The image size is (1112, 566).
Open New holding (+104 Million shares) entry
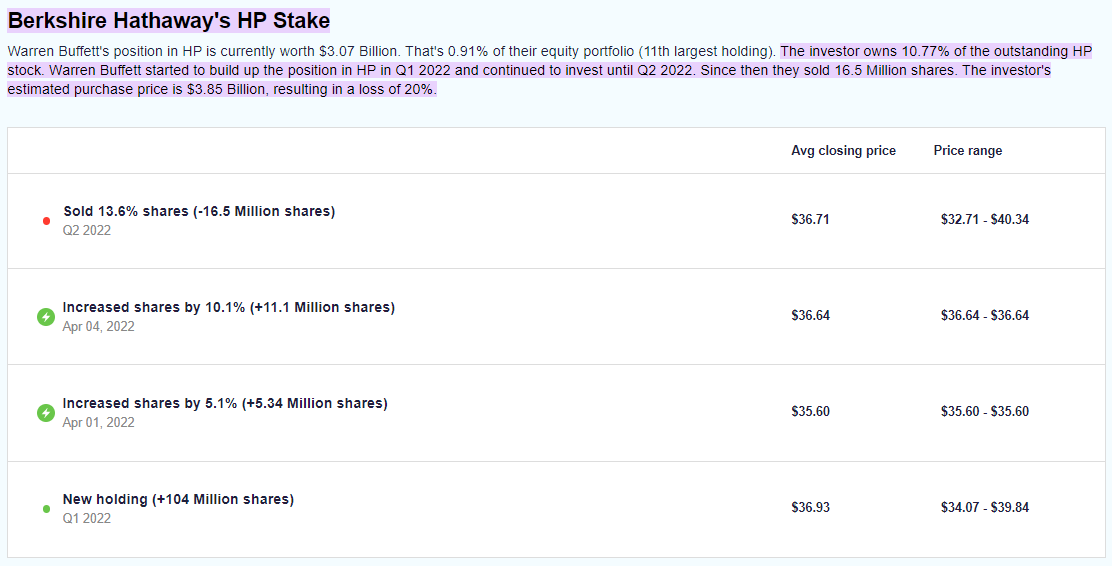coord(178,499)
